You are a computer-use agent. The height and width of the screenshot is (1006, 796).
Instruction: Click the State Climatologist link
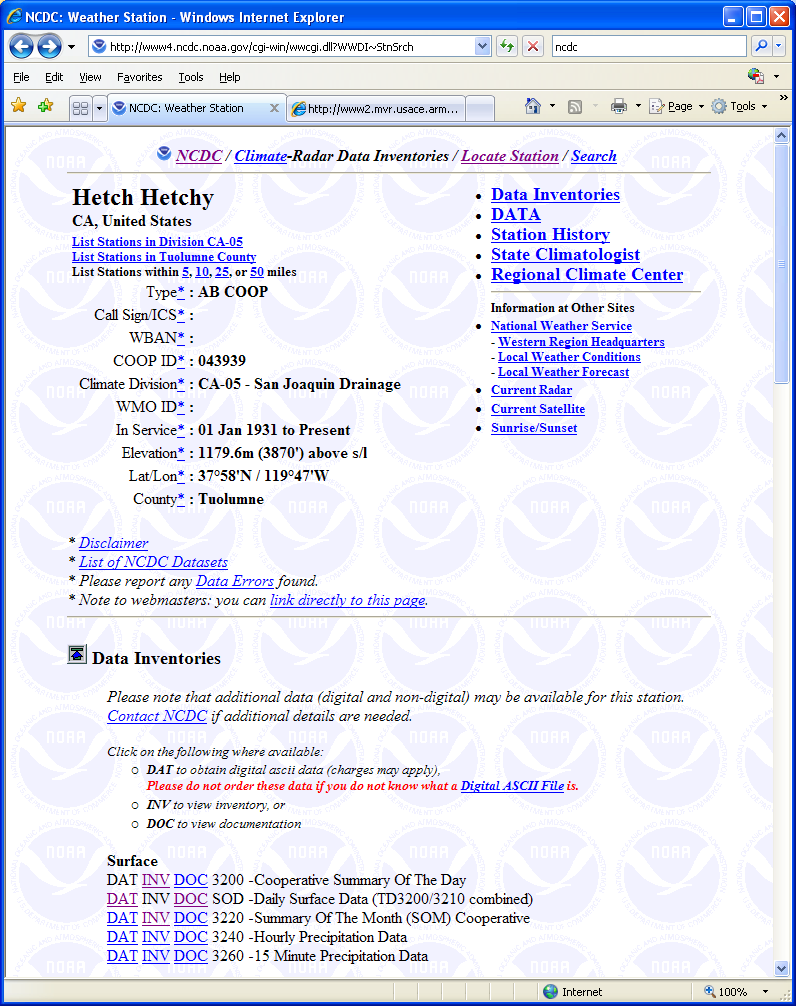(565, 255)
